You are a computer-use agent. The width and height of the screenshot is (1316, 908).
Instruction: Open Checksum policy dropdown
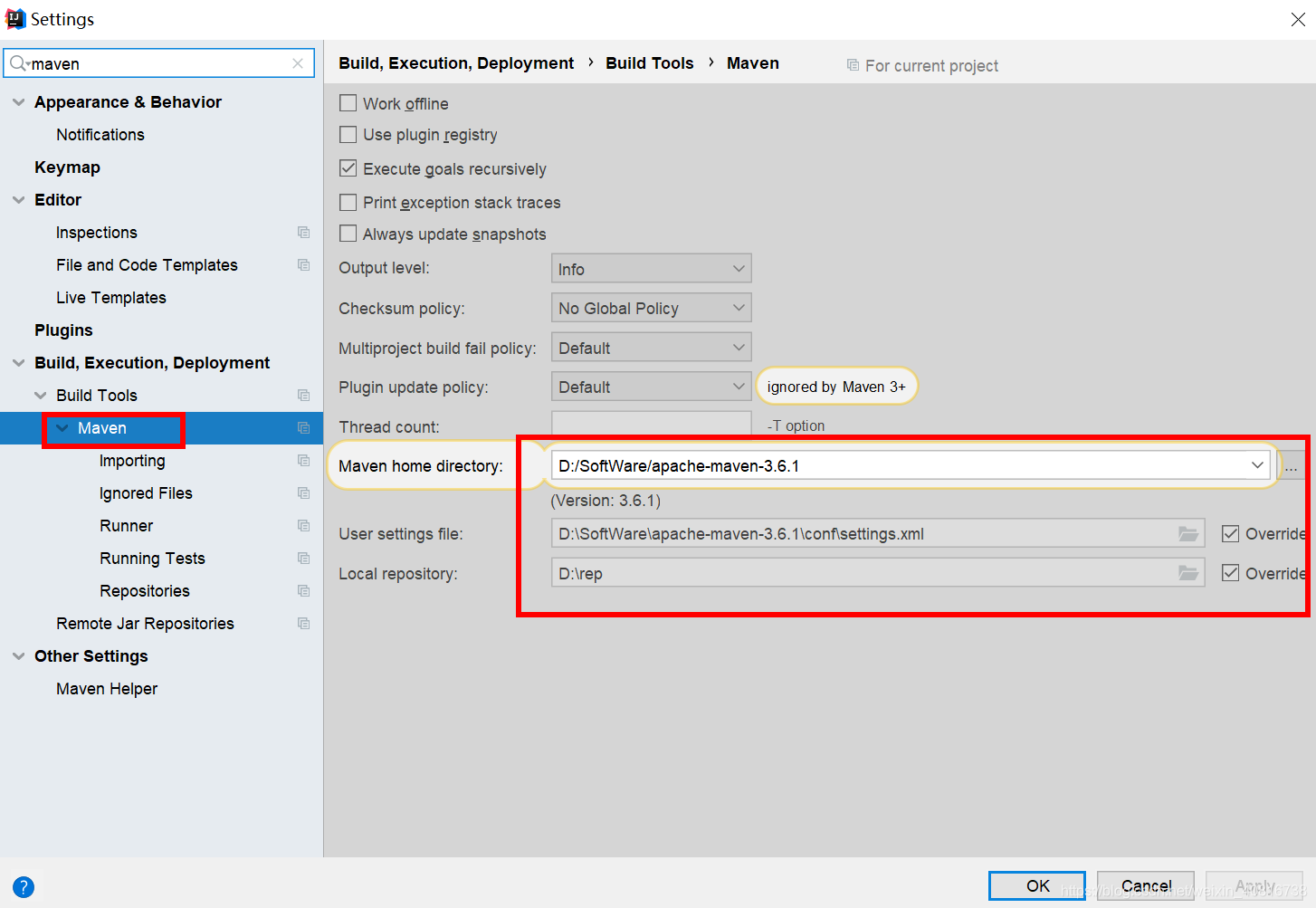[652, 309]
